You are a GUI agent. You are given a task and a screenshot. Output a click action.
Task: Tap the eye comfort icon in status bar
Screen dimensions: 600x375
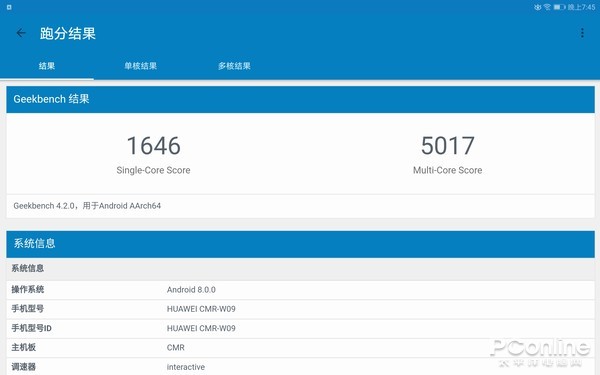pos(538,7)
